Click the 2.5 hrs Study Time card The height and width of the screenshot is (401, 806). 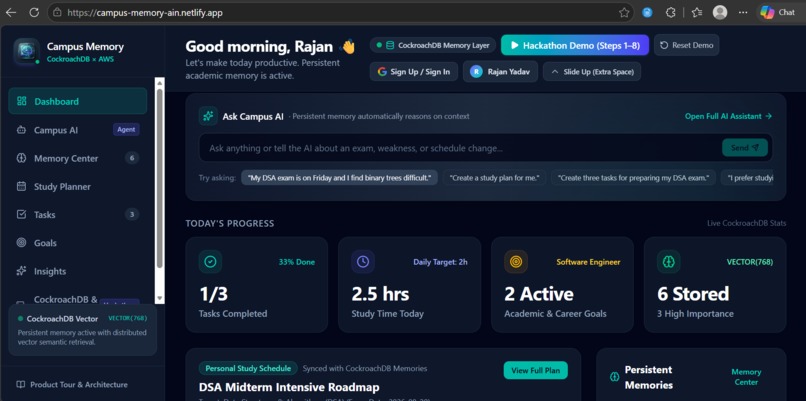point(410,285)
